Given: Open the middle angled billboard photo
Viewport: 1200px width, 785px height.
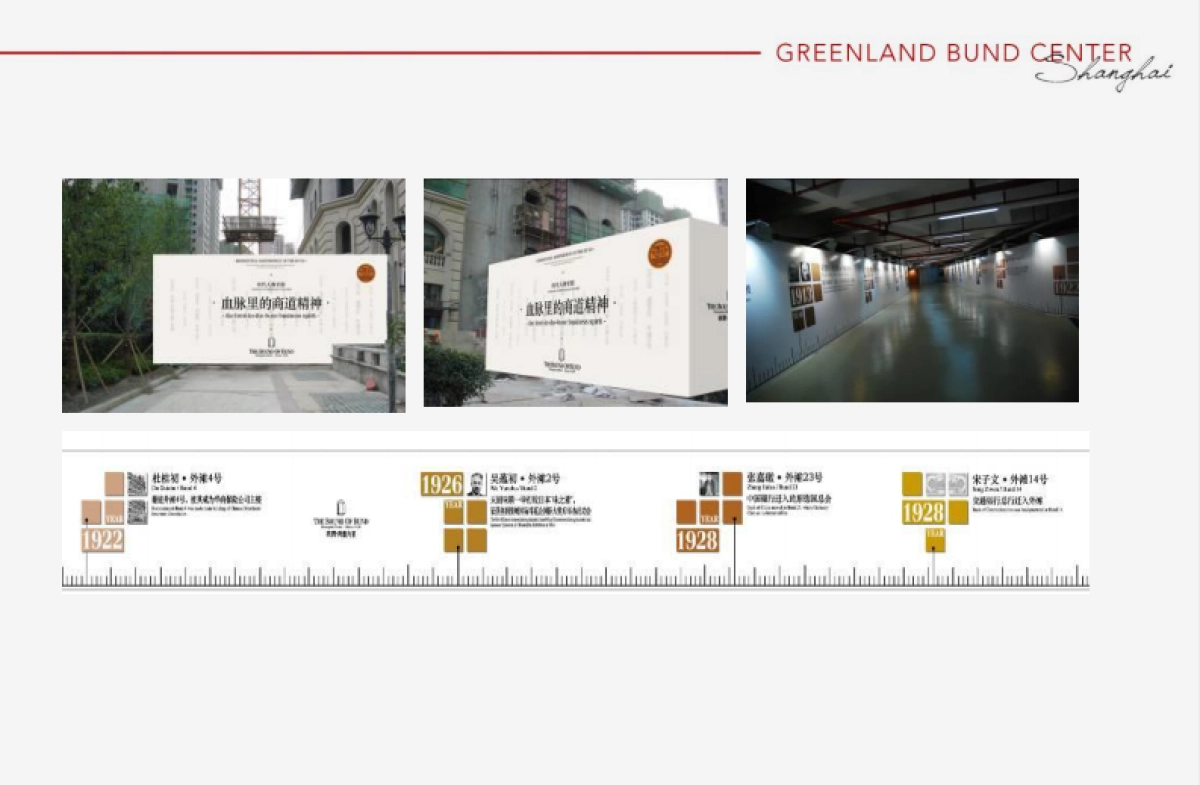Looking at the screenshot, I should tap(575, 292).
